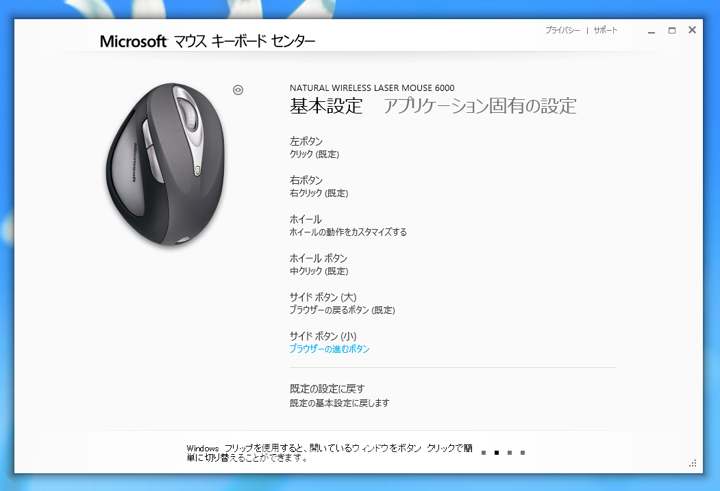Click 既定の設定に戻す to restore defaults
Screen dimensions: 720x491
(327, 389)
